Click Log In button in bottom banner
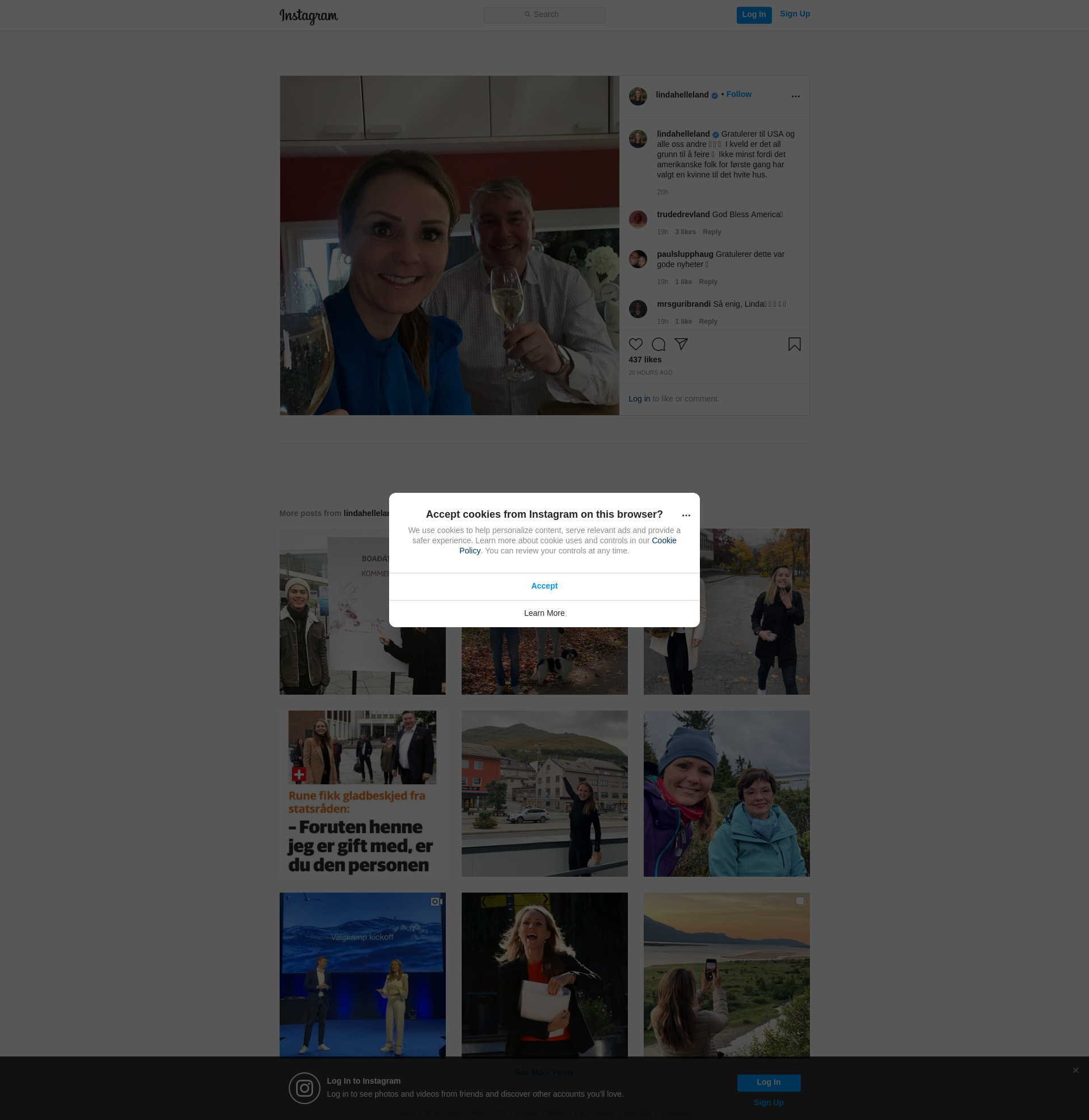The height and width of the screenshot is (1120, 1089). (768, 1083)
